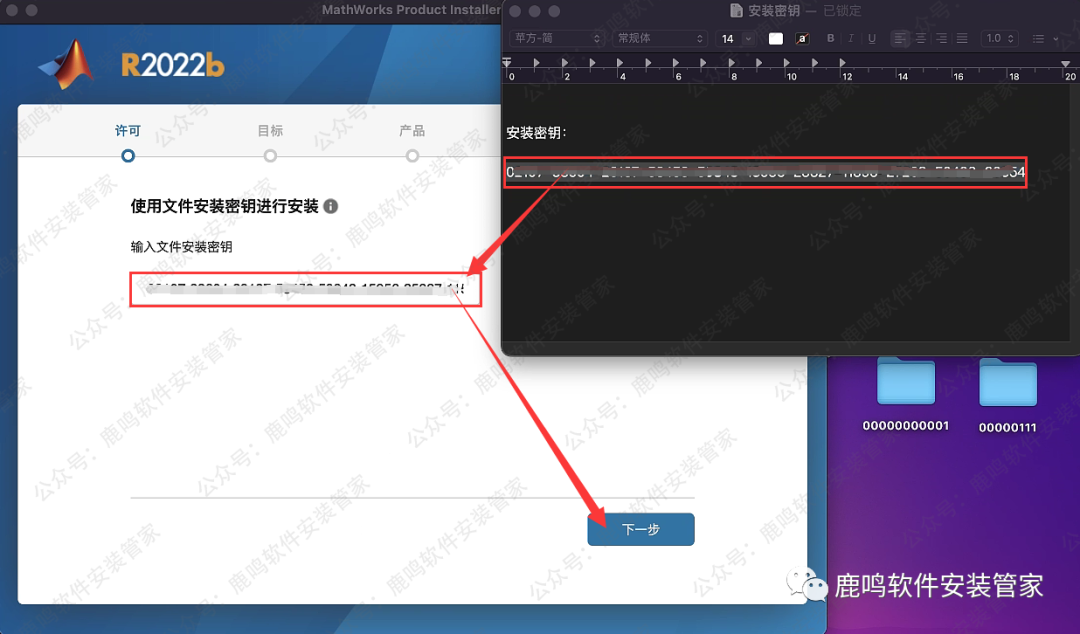
Task: Open the 常规体 typeface dropdown
Action: (x=658, y=38)
